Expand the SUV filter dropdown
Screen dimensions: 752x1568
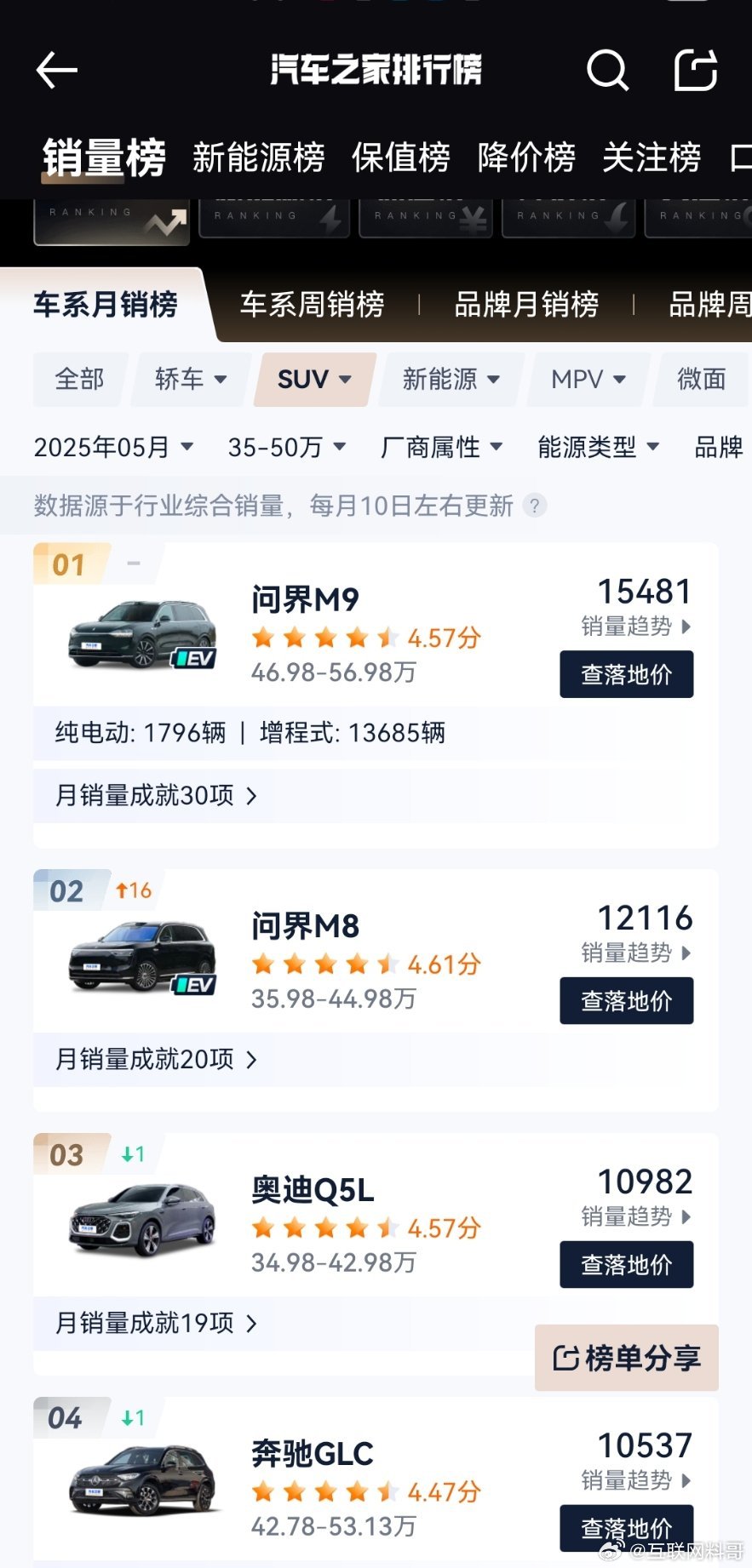click(x=314, y=379)
